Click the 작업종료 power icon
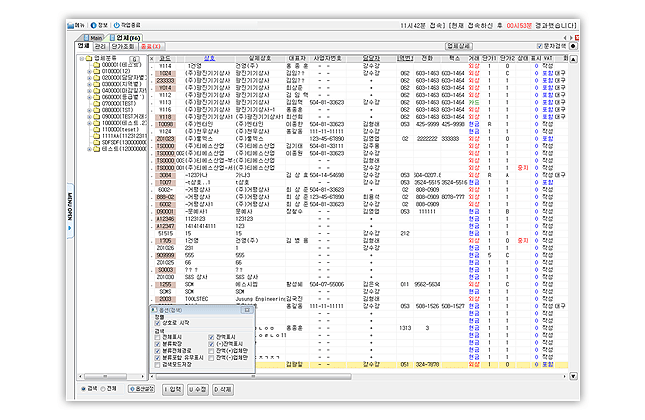Viewport: 645px width, 420px height. click(x=116, y=26)
